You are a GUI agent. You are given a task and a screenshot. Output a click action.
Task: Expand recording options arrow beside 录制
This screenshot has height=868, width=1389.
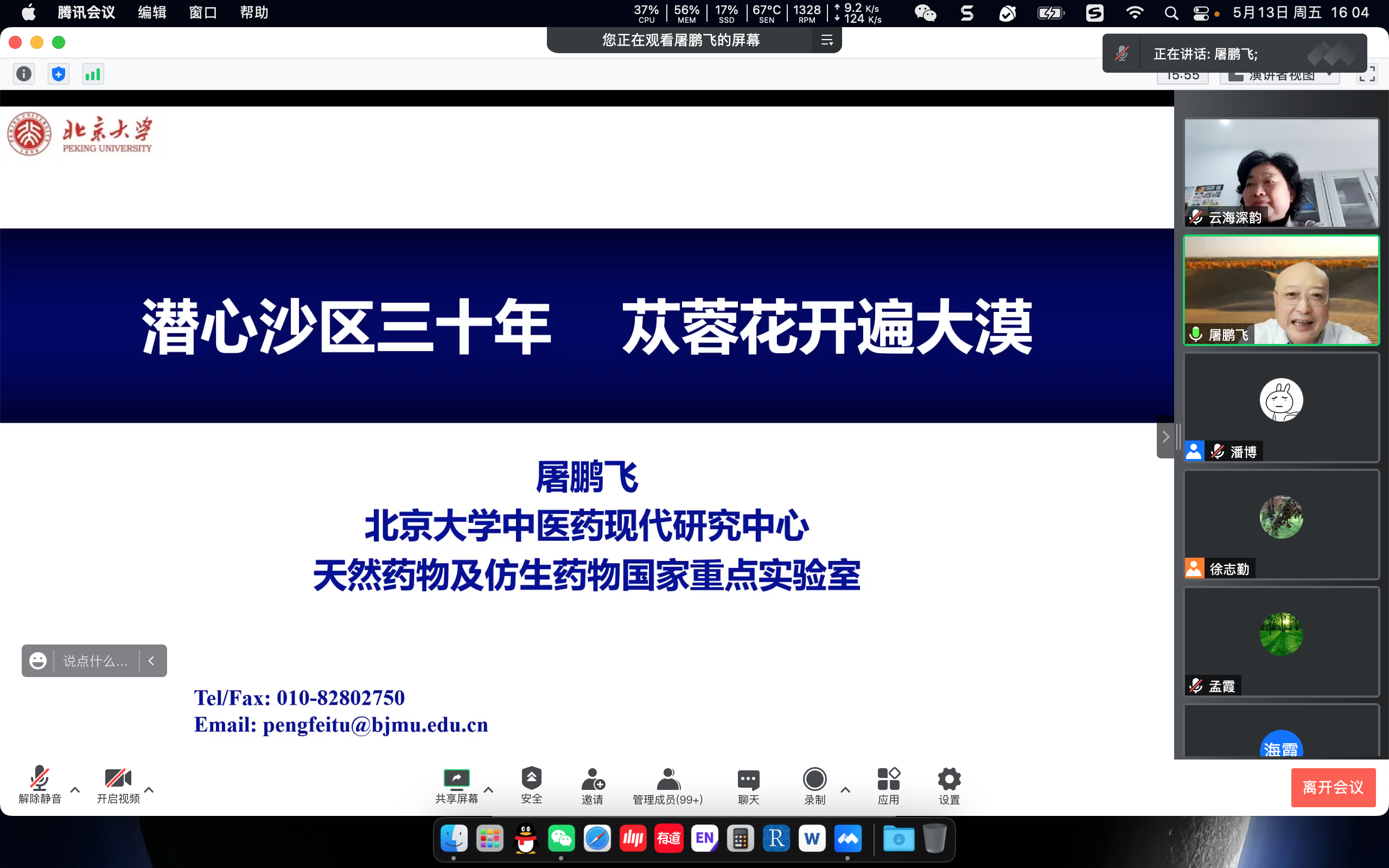tap(845, 790)
